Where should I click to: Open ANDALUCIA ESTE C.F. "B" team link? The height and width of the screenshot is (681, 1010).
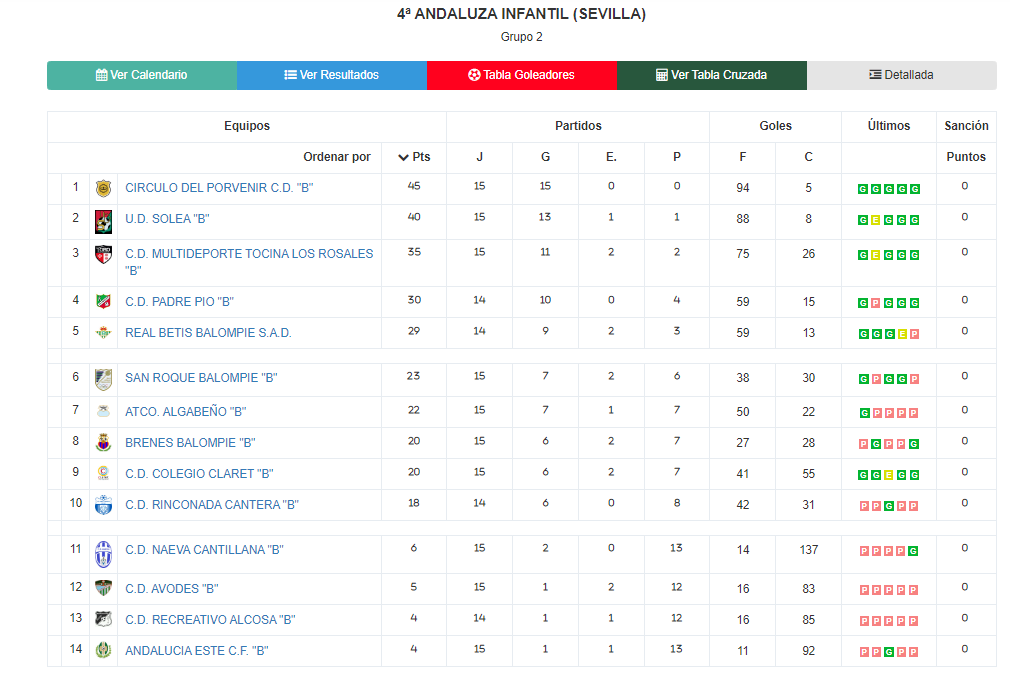[196, 651]
